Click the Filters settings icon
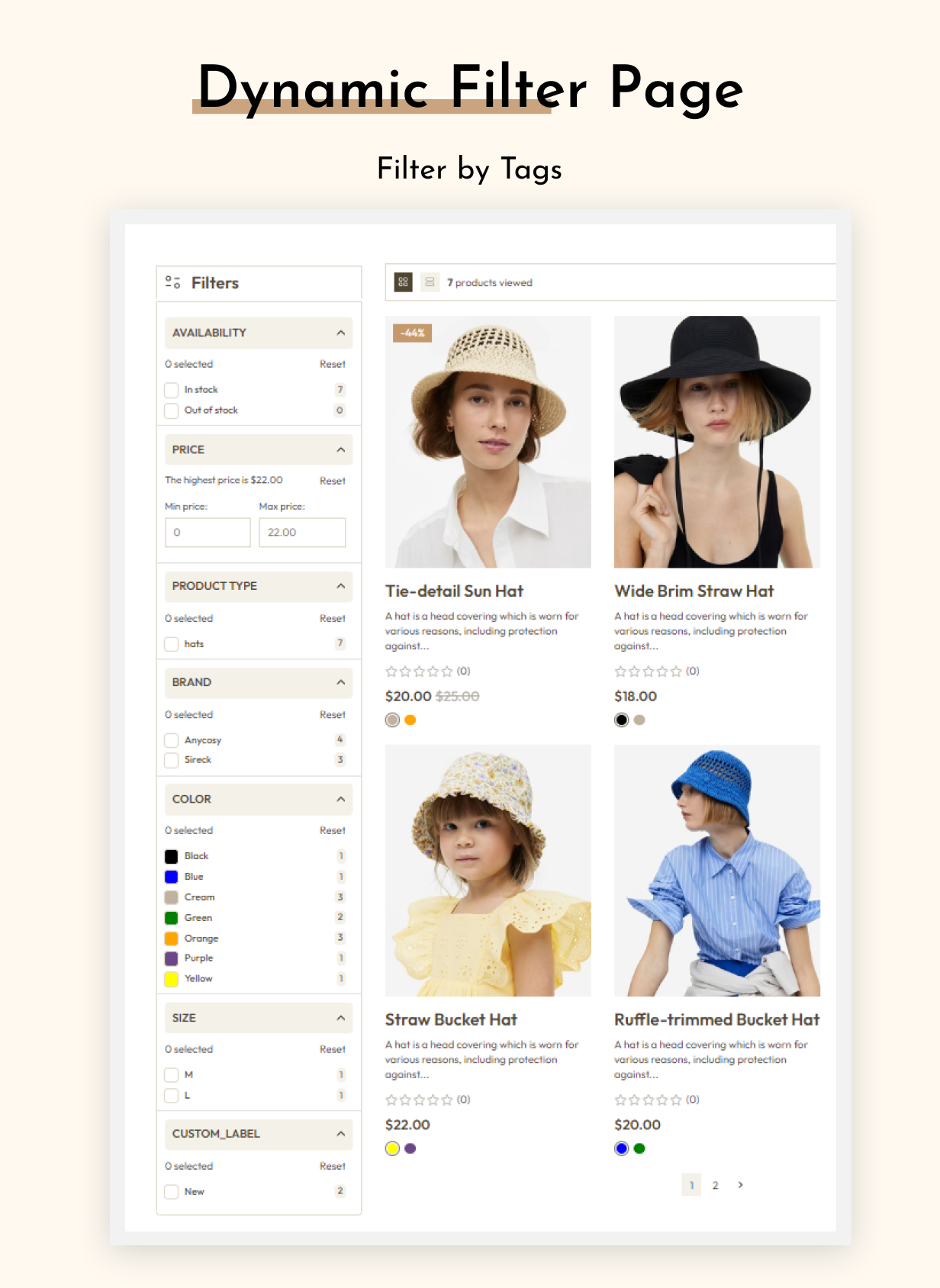This screenshot has height=1288, width=940. (173, 283)
